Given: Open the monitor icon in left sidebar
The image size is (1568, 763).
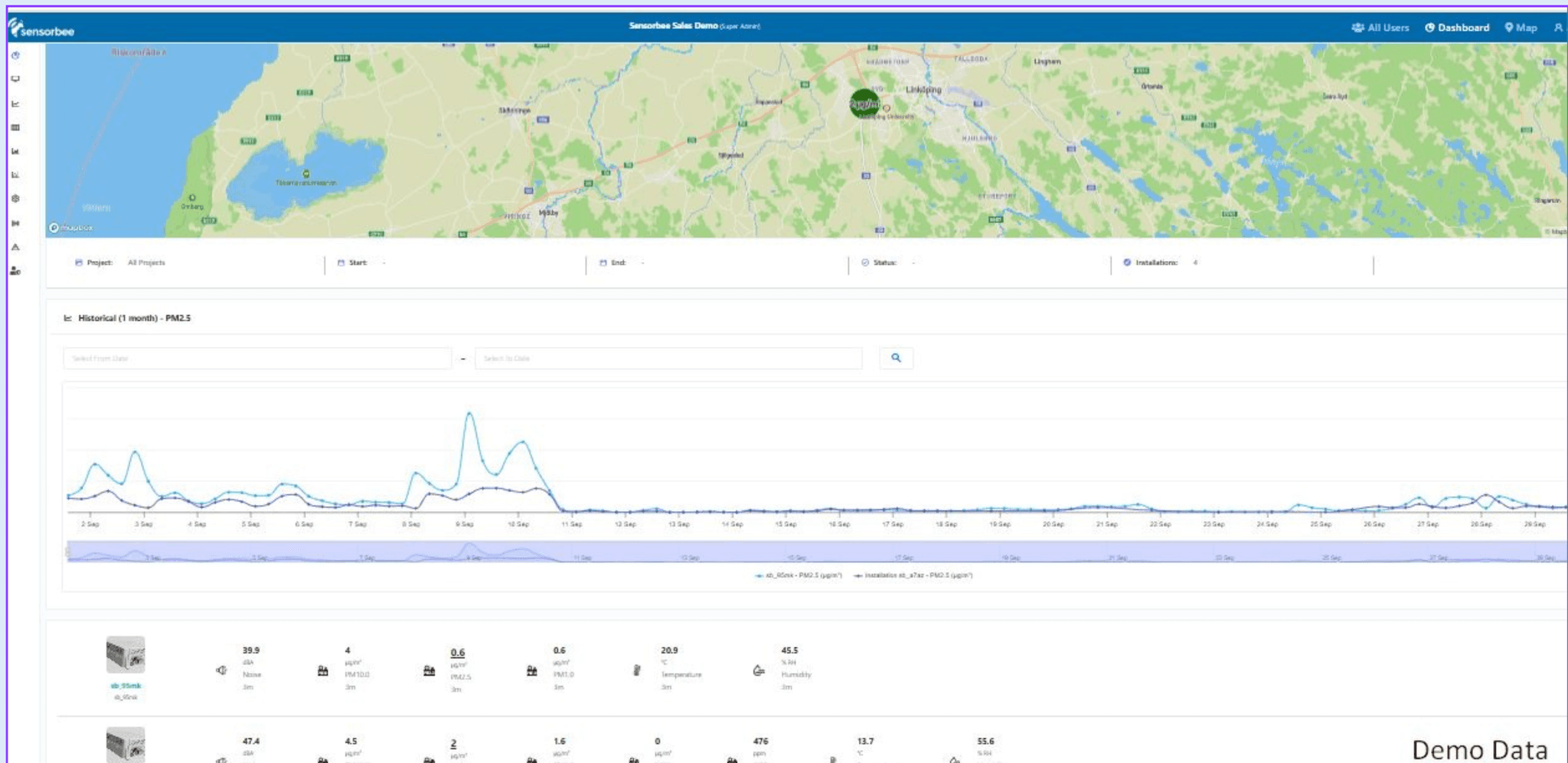Looking at the screenshot, I should pyautogui.click(x=15, y=79).
